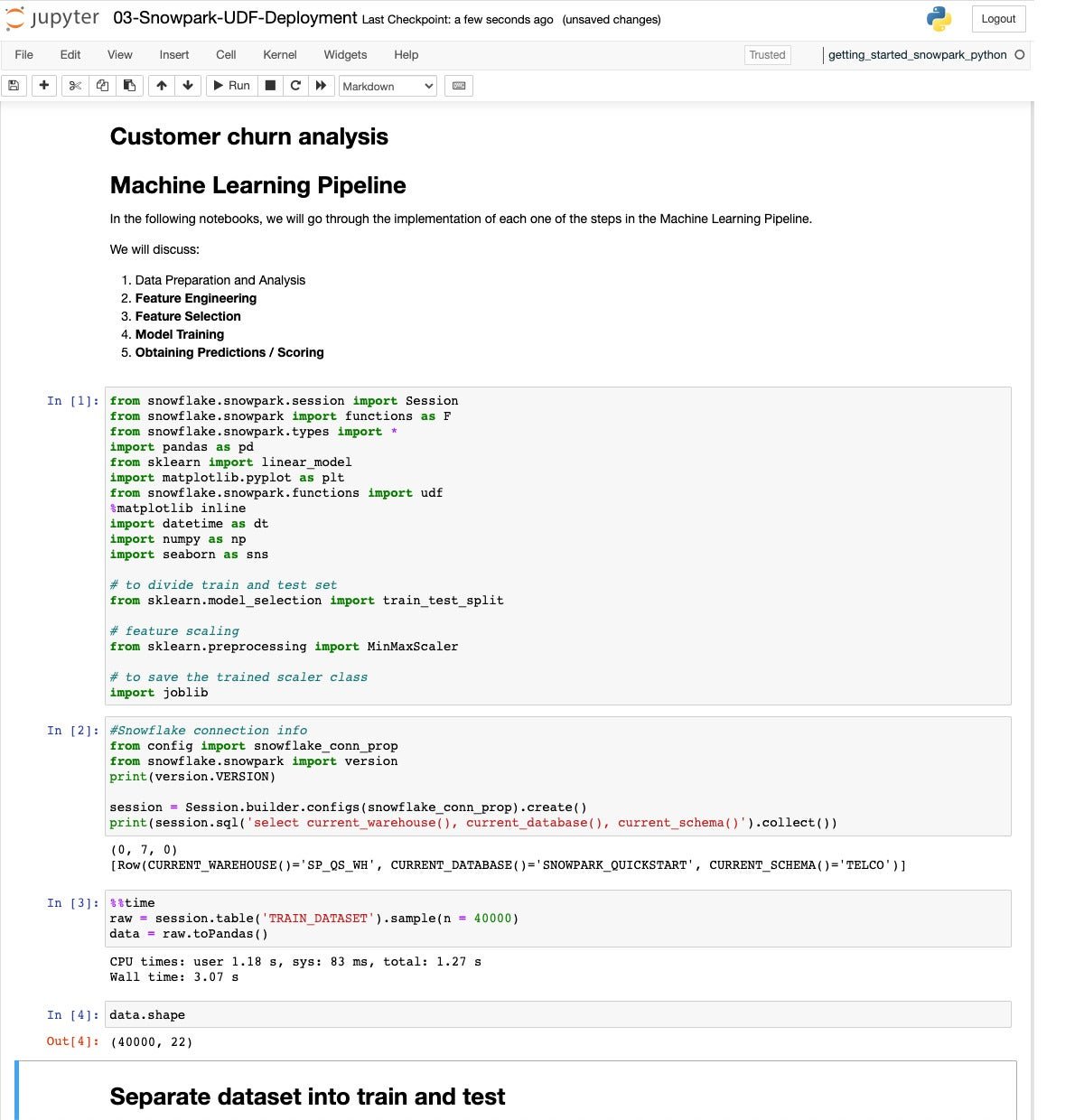The image size is (1084, 1120).
Task: Click the save and checkpoint icon
Action: [x=14, y=86]
